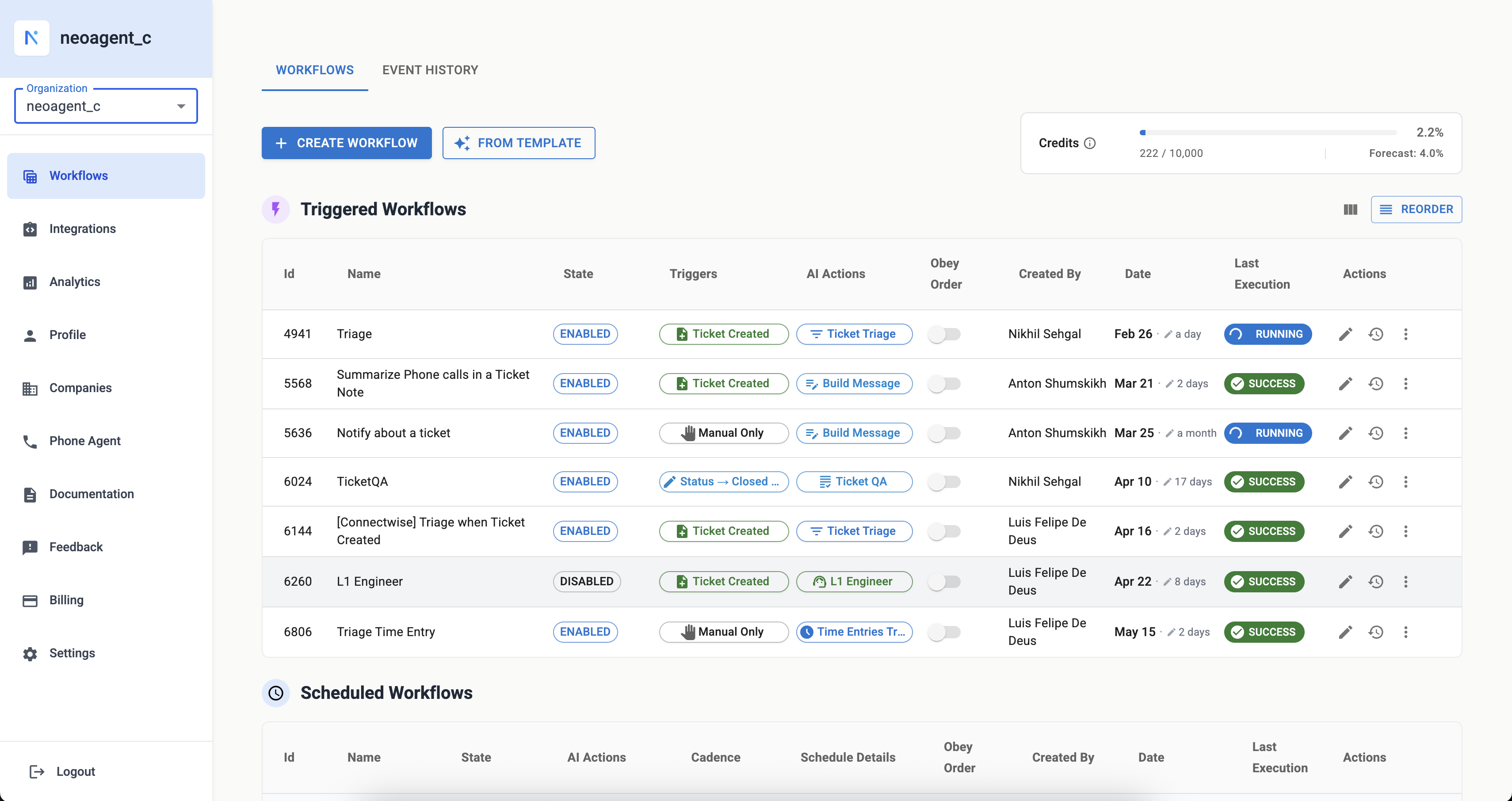The height and width of the screenshot is (801, 1512).
Task: Open more options for L1 Engineer workflow
Action: [1406, 582]
